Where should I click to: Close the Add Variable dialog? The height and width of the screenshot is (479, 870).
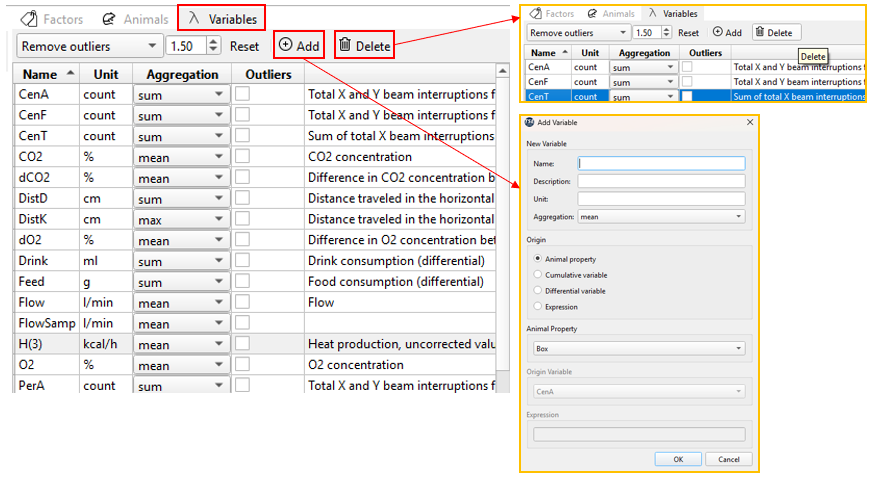pyautogui.click(x=750, y=122)
